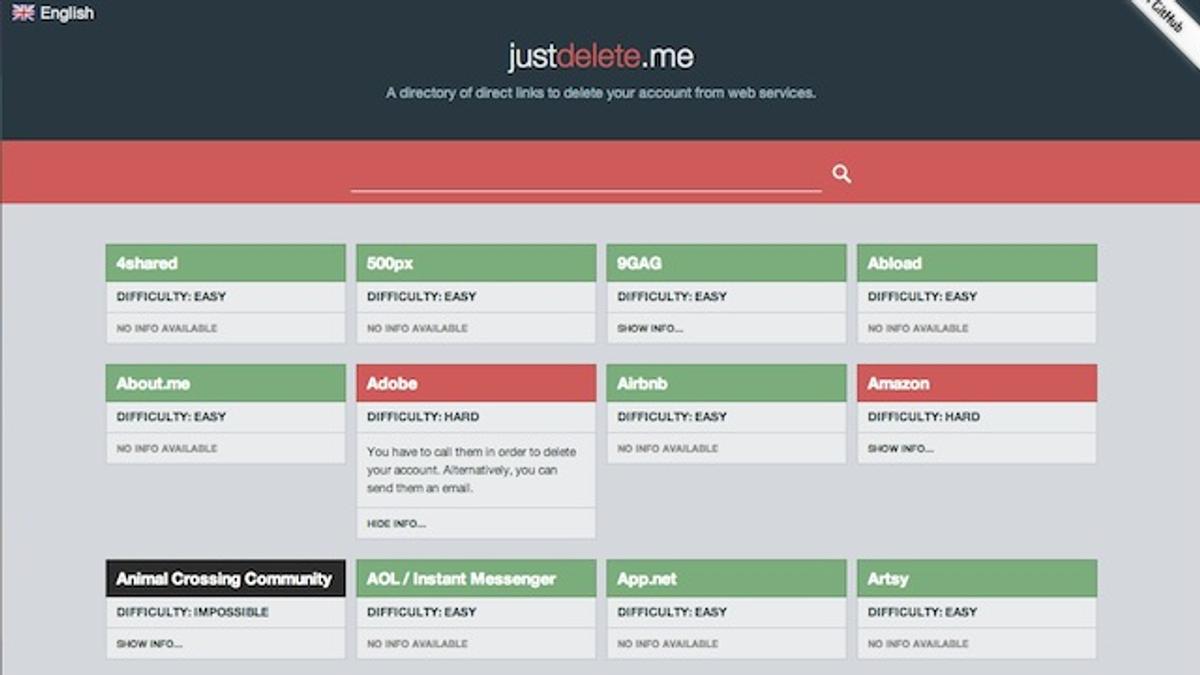The image size is (1200, 675).
Task: Expand Show Info on Animal Crossing Community
Action: [x=149, y=643]
